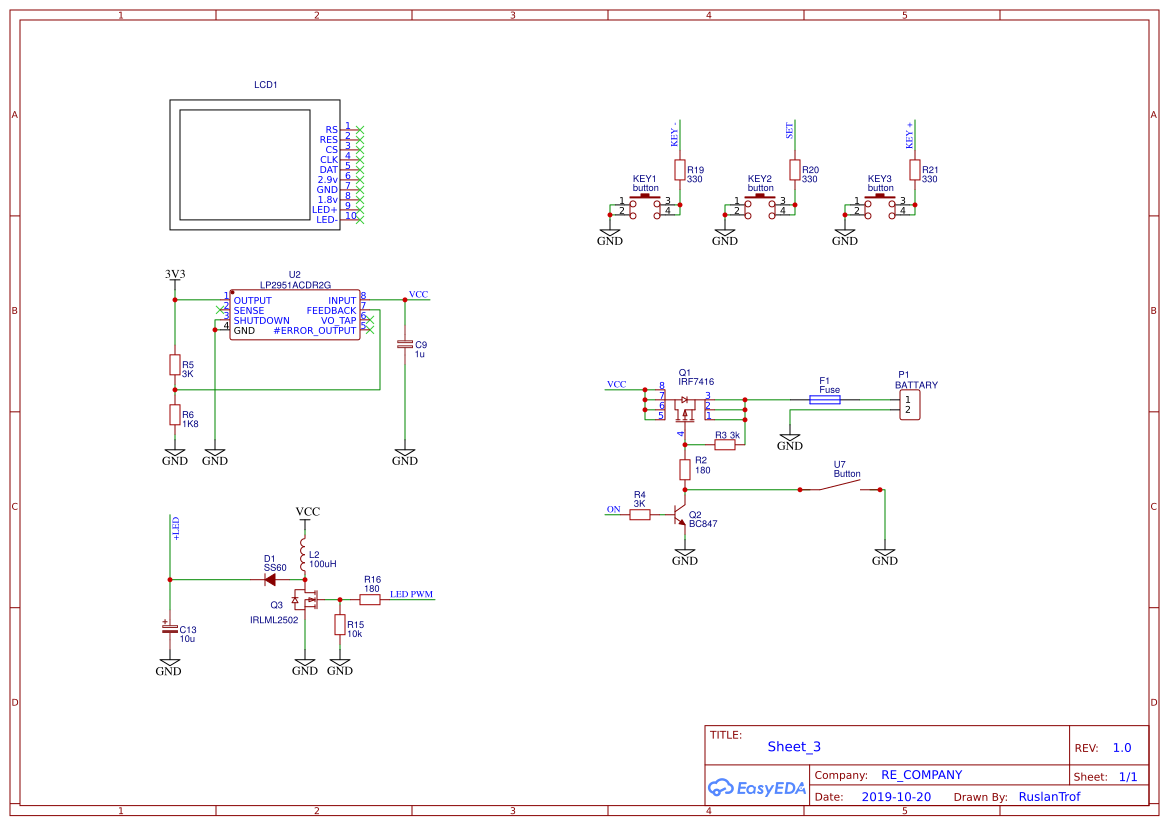
Task: Select polarized capacitor C13 symbol
Action: (172, 629)
